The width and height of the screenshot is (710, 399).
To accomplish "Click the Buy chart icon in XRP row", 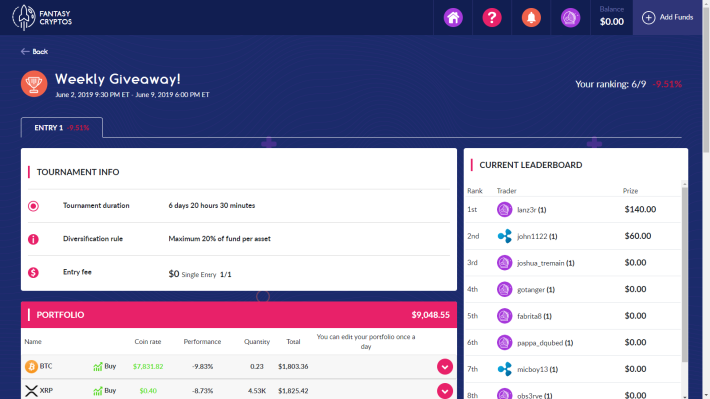I will click(x=97, y=390).
